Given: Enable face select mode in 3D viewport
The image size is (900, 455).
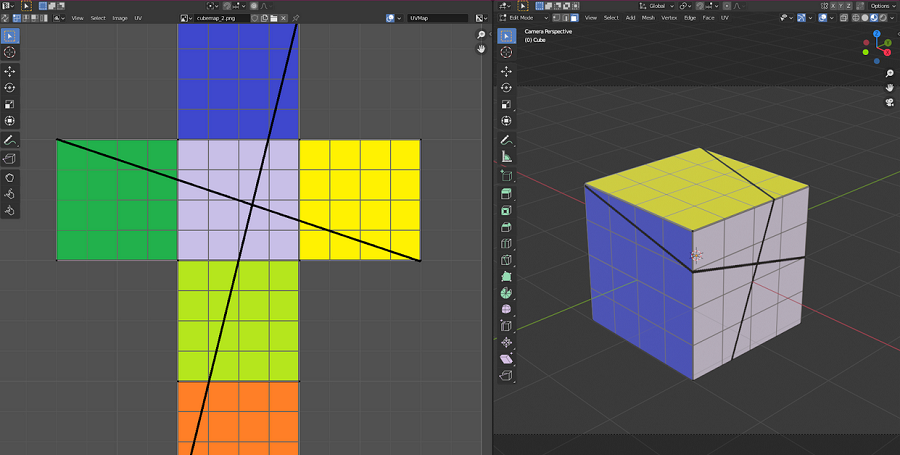Looking at the screenshot, I should pos(575,18).
